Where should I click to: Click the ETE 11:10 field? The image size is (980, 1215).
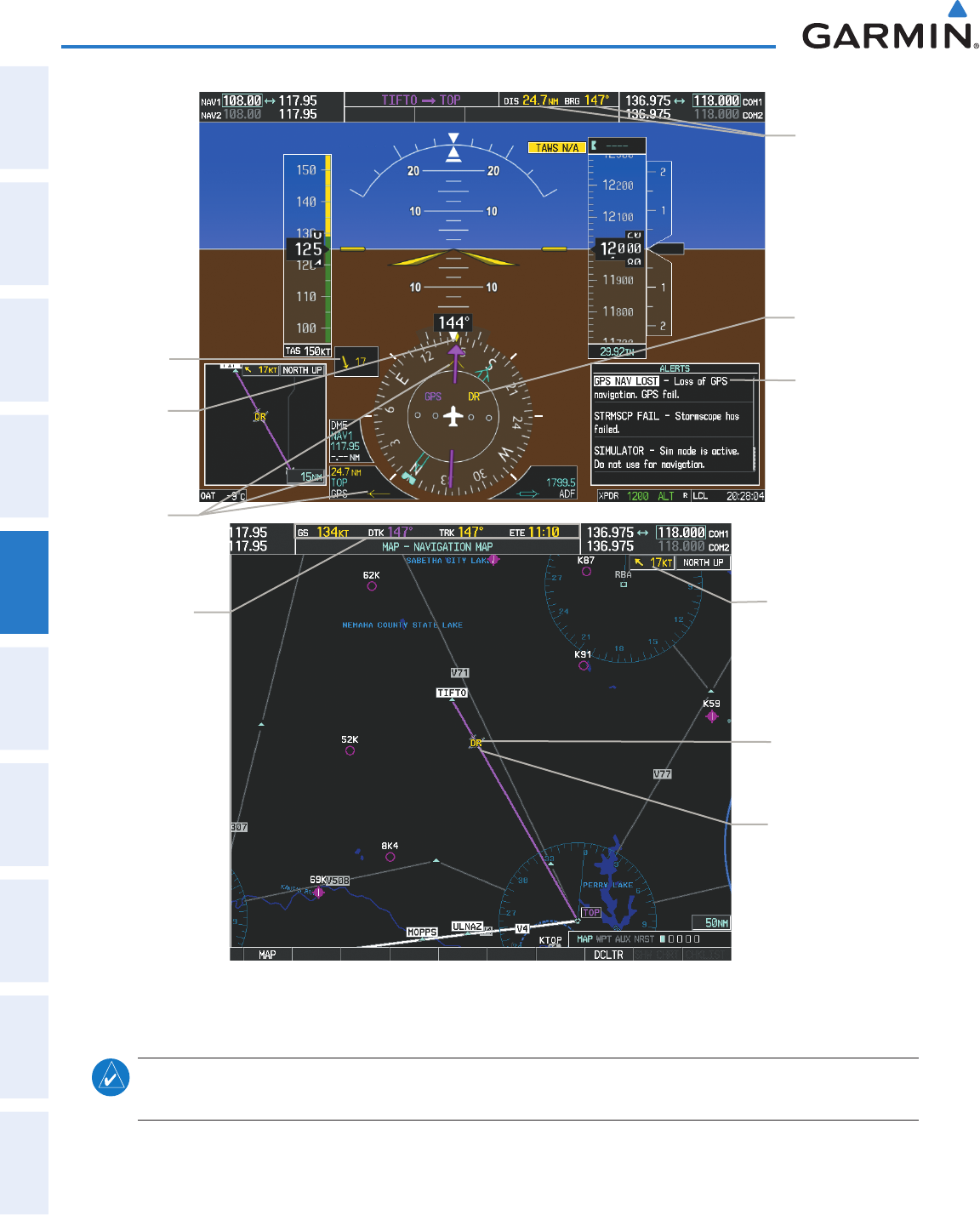534,533
